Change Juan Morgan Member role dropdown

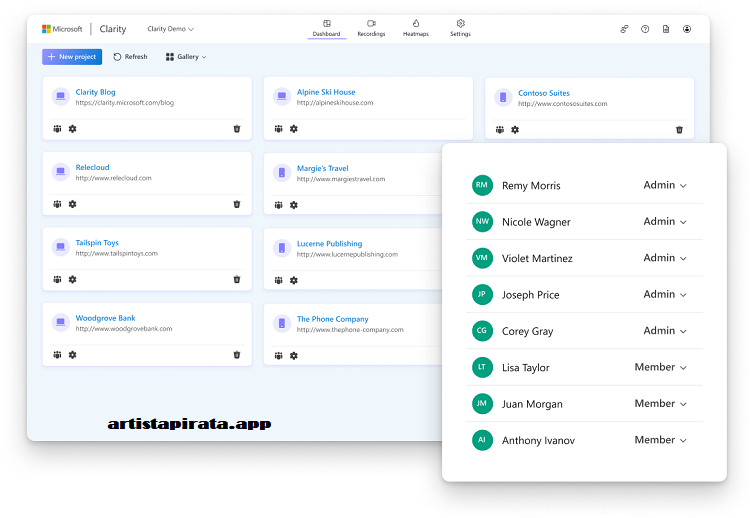tap(661, 403)
